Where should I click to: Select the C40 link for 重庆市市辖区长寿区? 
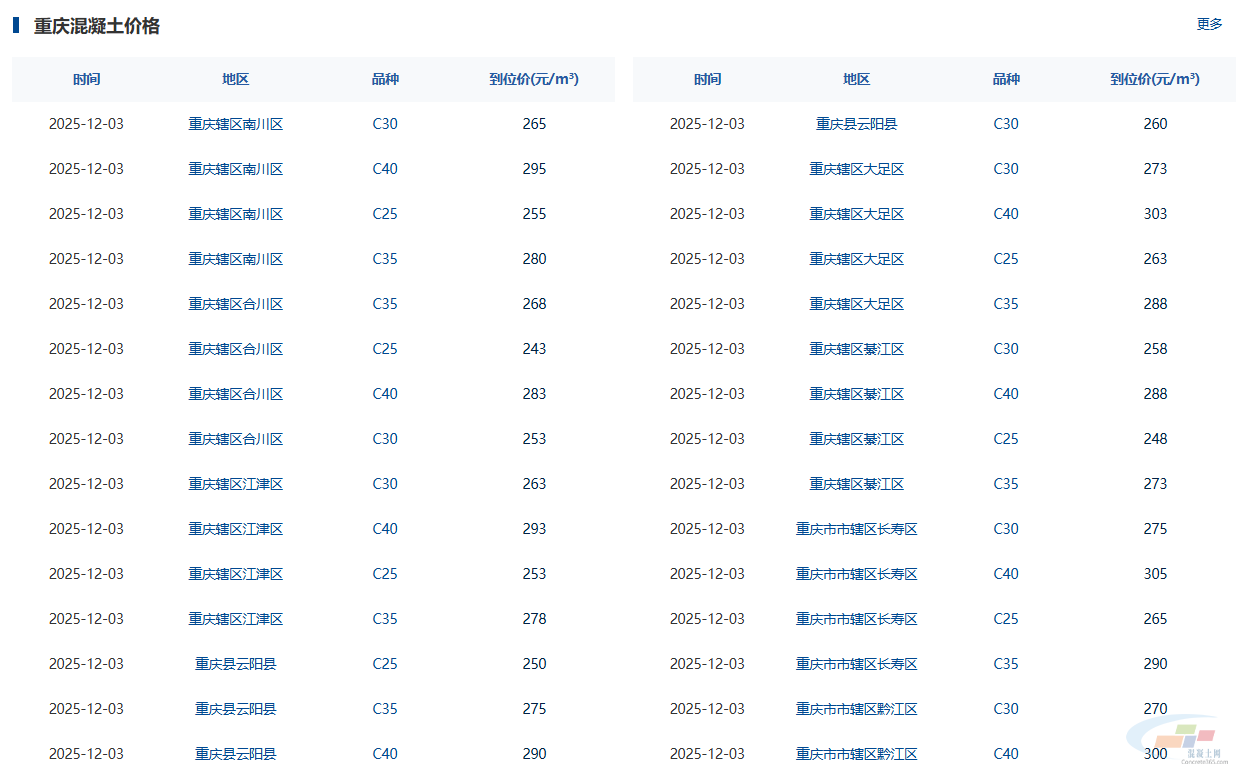coord(1006,574)
